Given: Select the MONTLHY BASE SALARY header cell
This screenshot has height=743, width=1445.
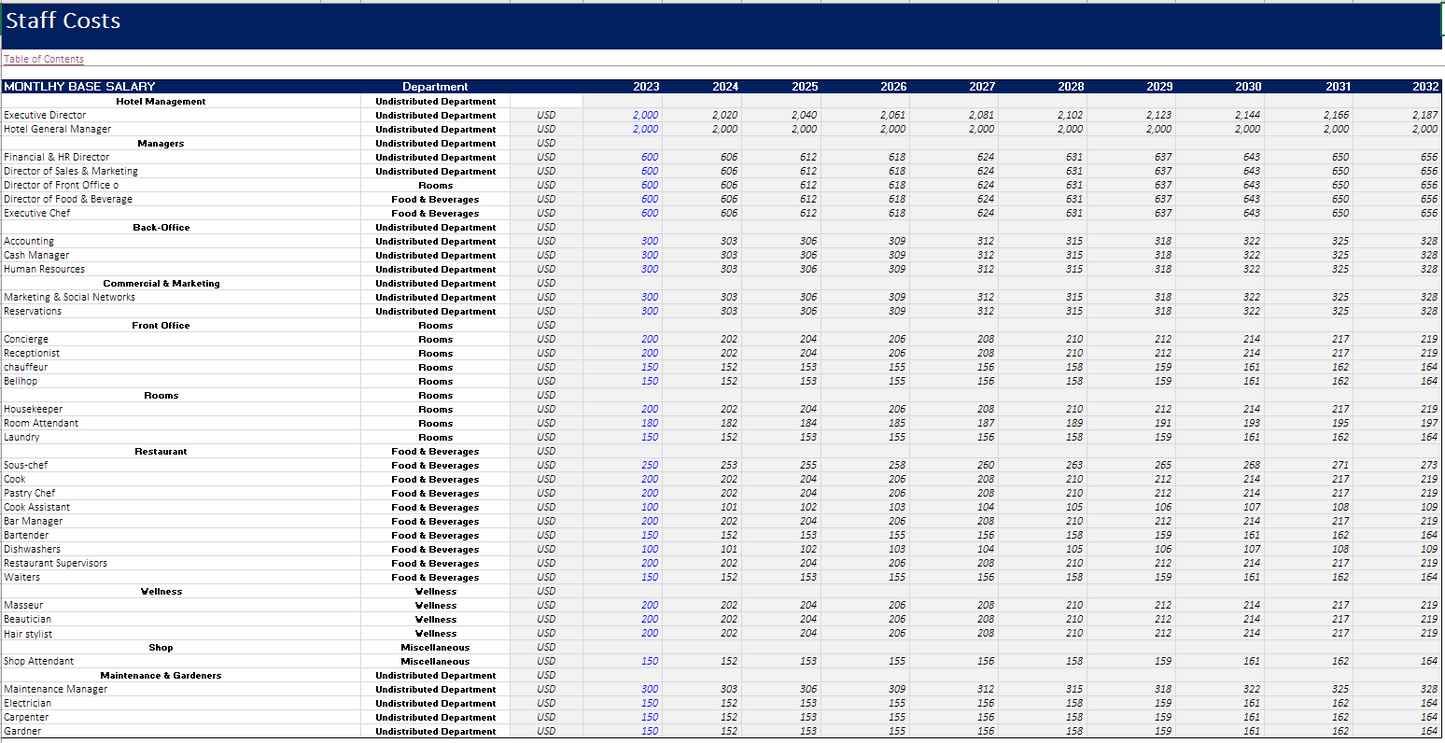Looking at the screenshot, I should tap(80, 87).
